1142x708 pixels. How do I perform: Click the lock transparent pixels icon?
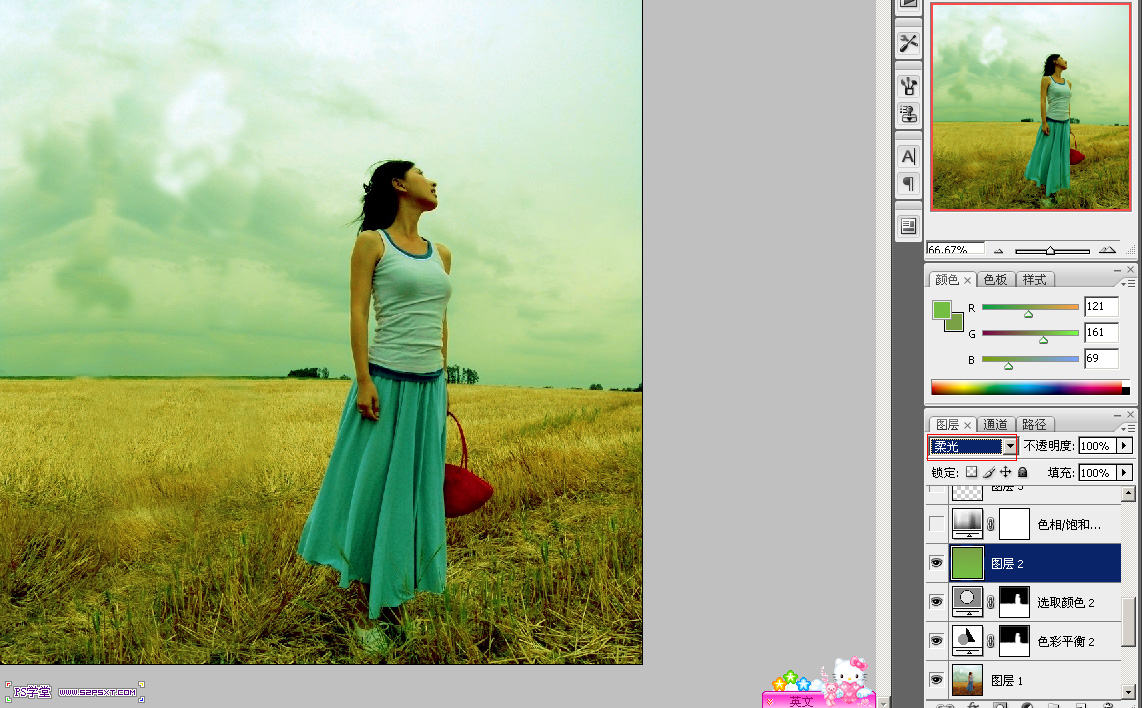coord(972,472)
